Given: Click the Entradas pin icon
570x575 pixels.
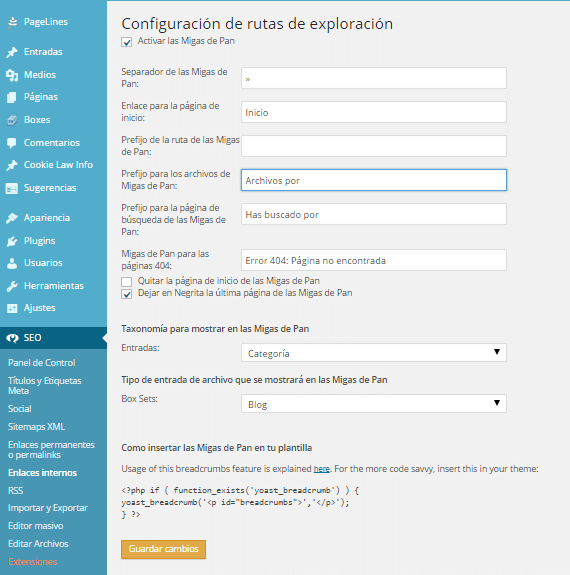Looking at the screenshot, I should 12,52.
